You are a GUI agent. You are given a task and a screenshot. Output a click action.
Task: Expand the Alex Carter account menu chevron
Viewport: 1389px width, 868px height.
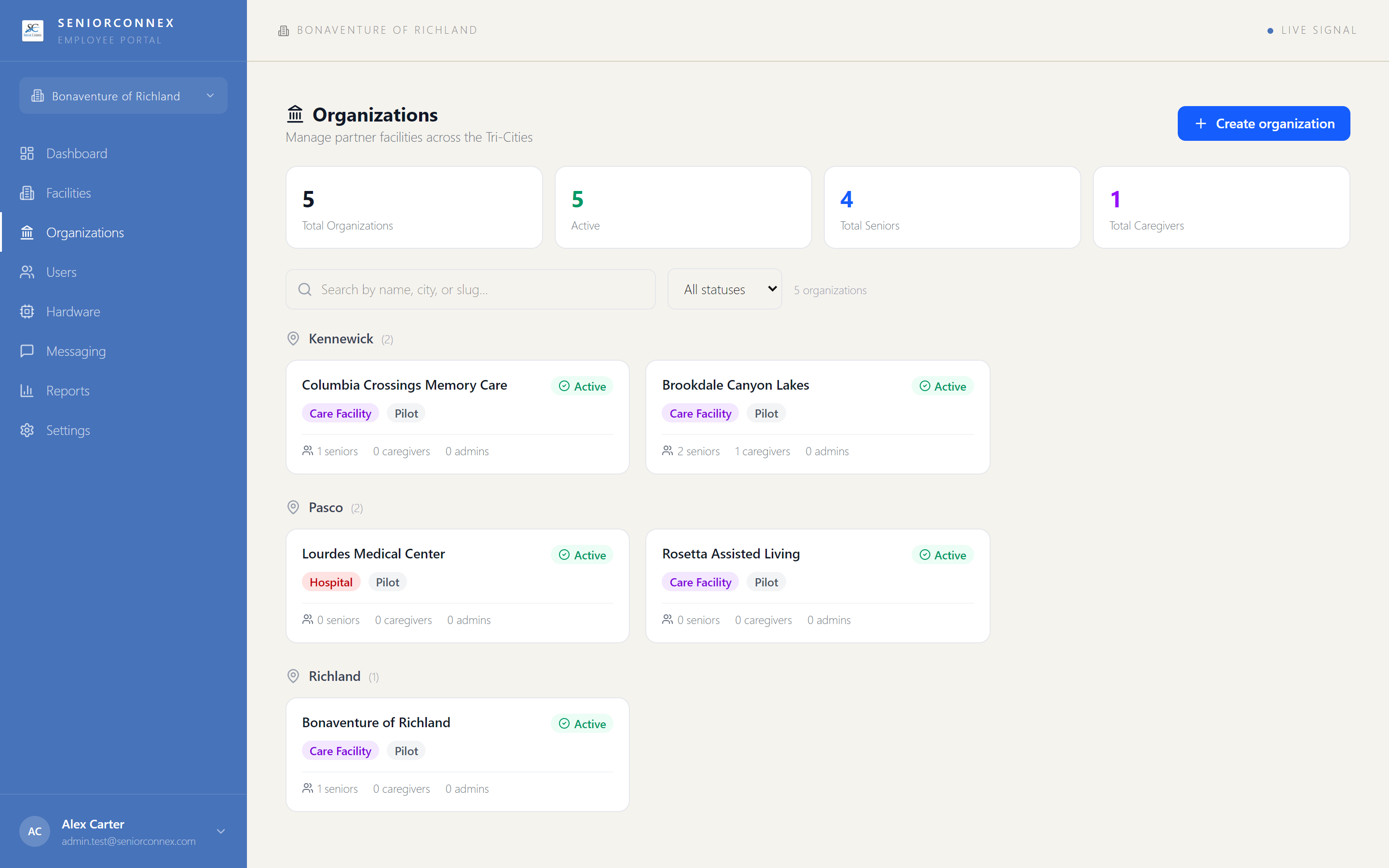(x=221, y=831)
